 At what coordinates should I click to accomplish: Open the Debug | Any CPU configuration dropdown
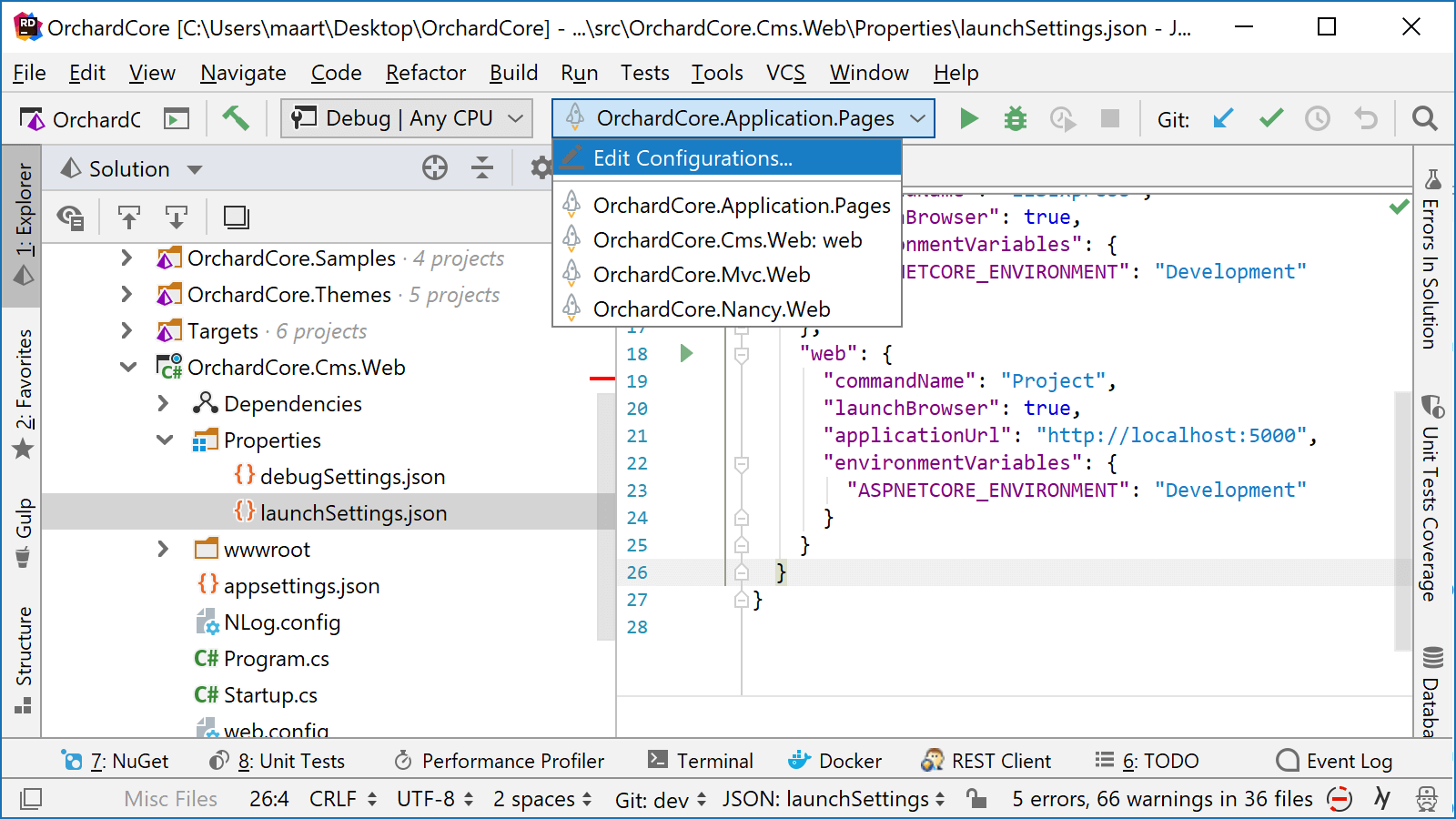(x=405, y=117)
